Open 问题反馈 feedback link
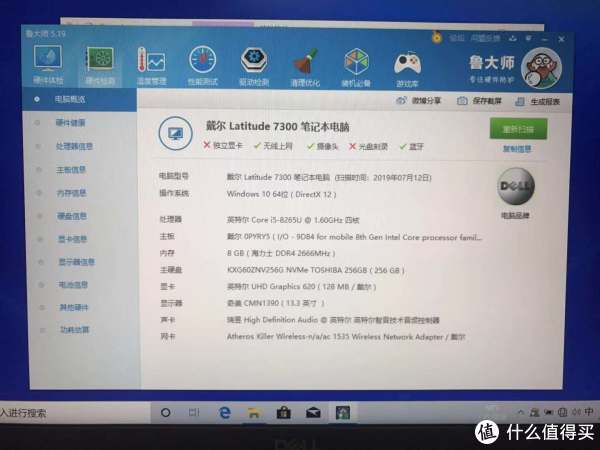The width and height of the screenshot is (600, 450). point(485,38)
